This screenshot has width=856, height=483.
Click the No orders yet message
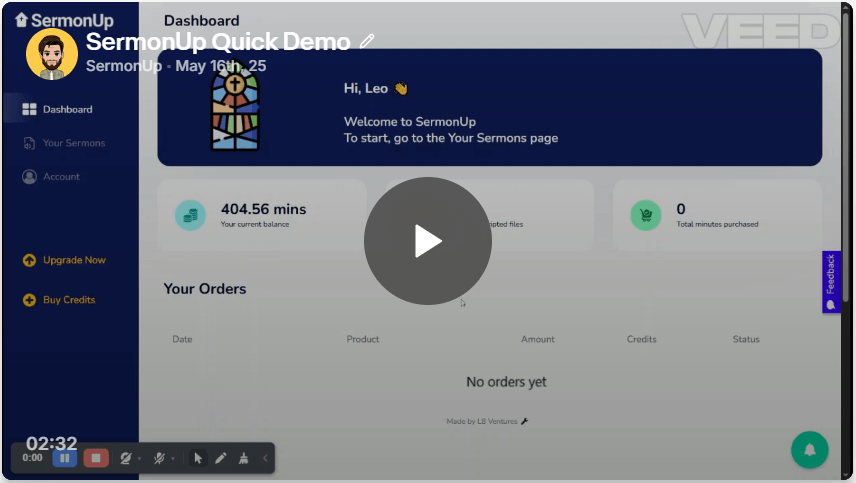506,382
